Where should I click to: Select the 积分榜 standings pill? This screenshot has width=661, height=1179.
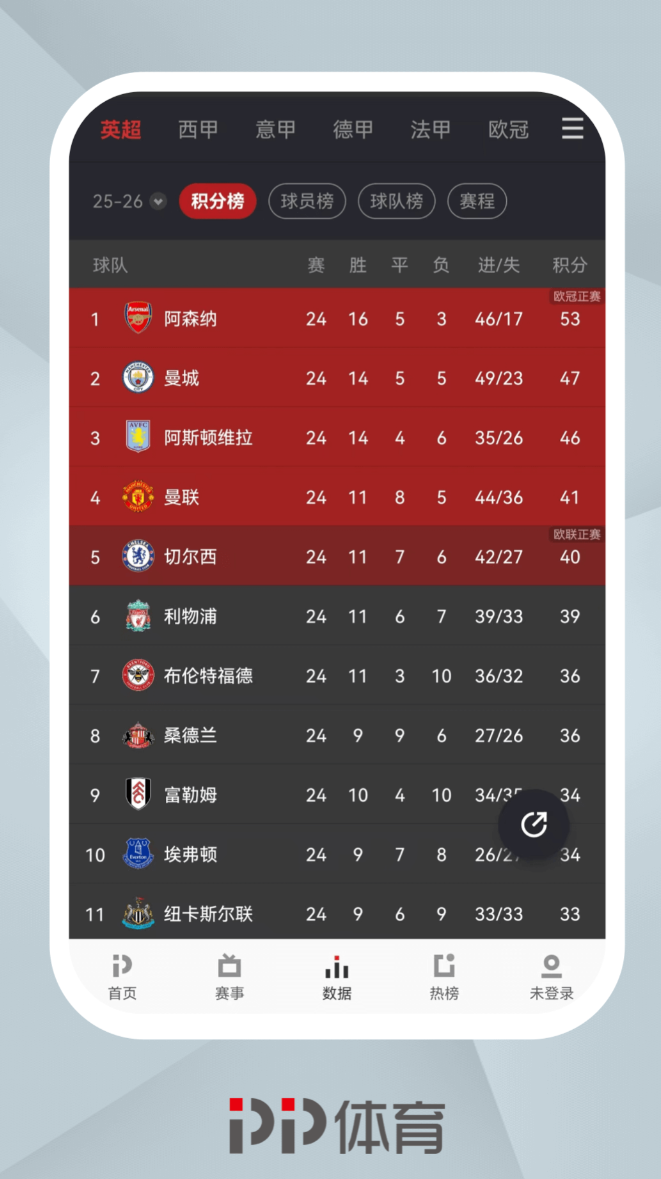point(218,201)
